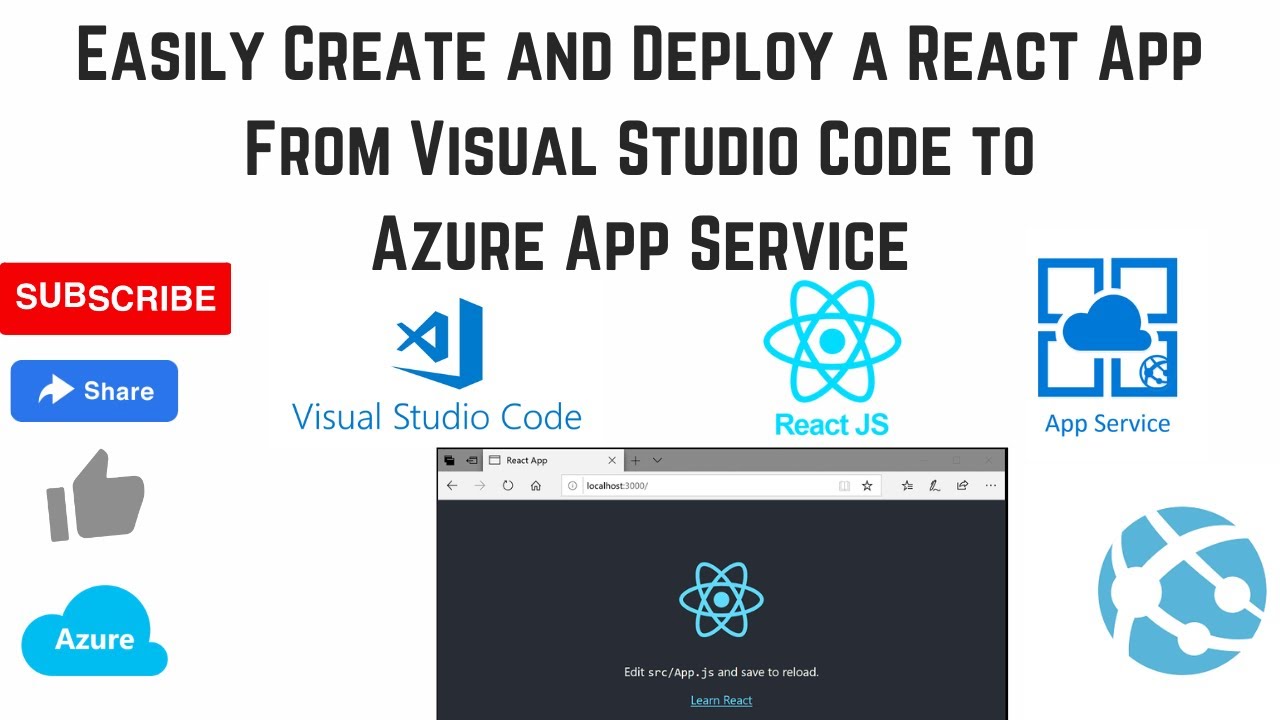Refresh the localhost page
1280x720 pixels.
tap(508, 485)
